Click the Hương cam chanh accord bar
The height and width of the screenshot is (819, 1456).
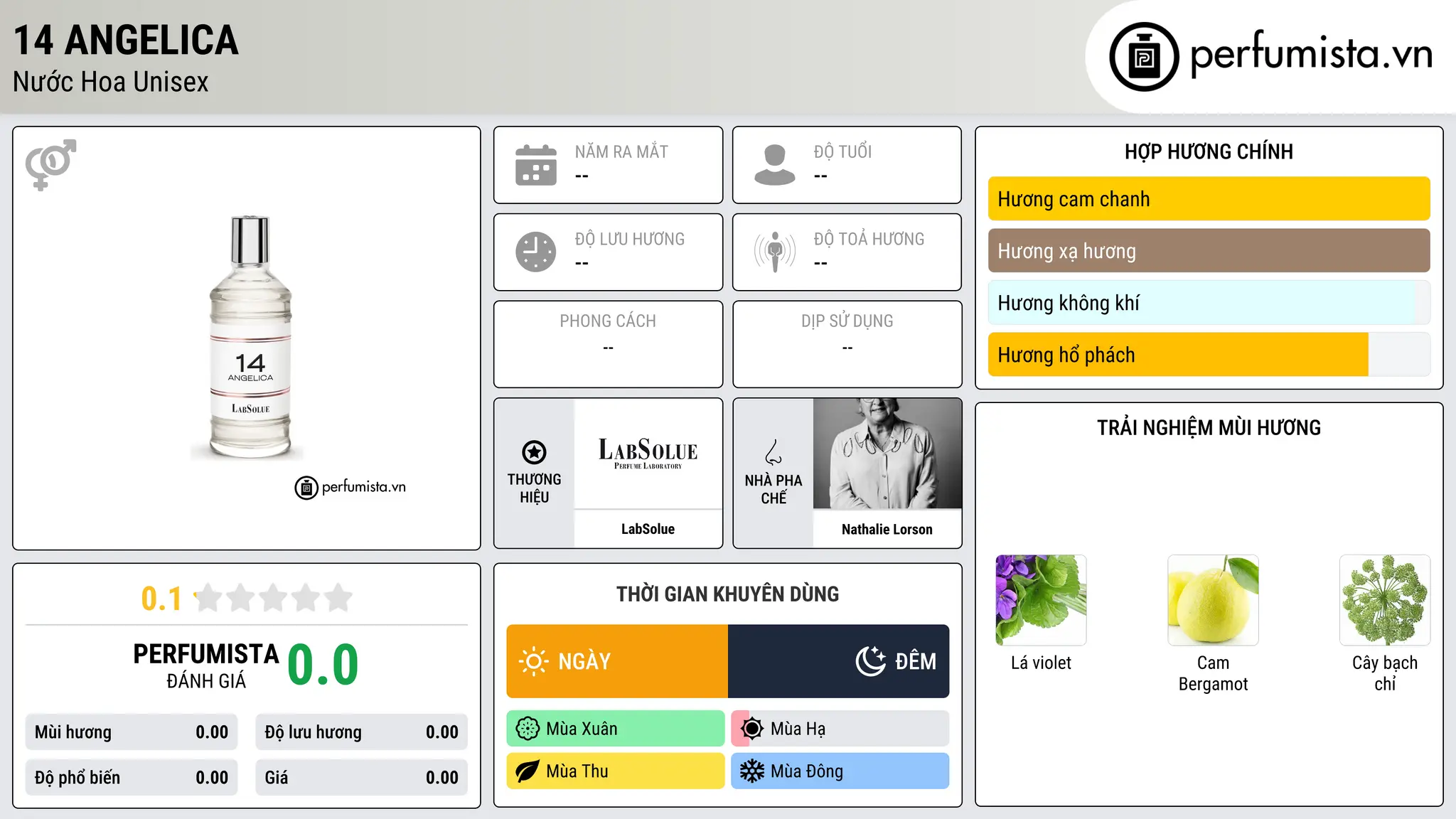(1209, 199)
